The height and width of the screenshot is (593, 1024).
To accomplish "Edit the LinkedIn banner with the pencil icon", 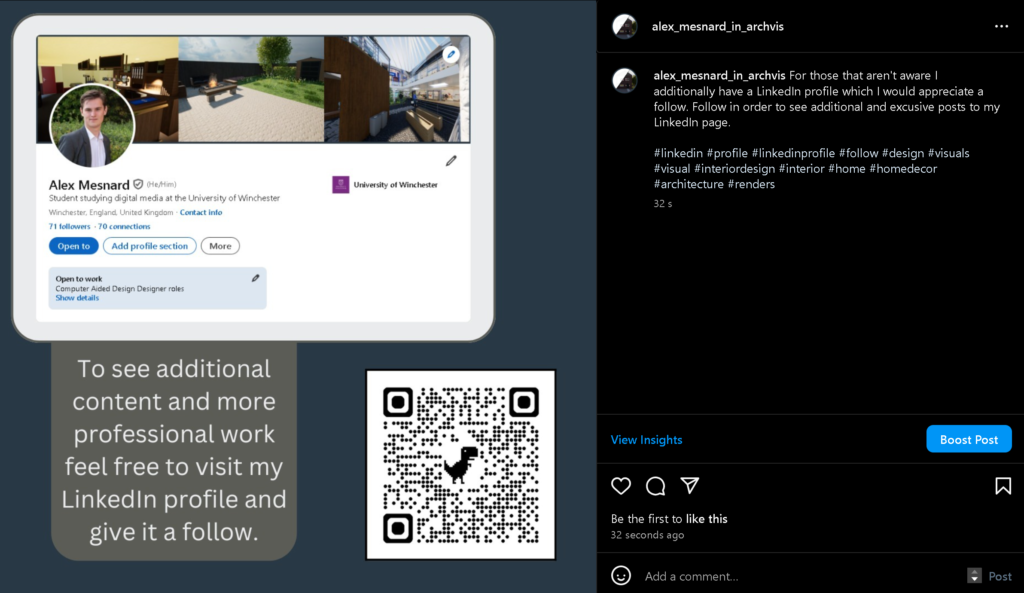I will [x=451, y=55].
